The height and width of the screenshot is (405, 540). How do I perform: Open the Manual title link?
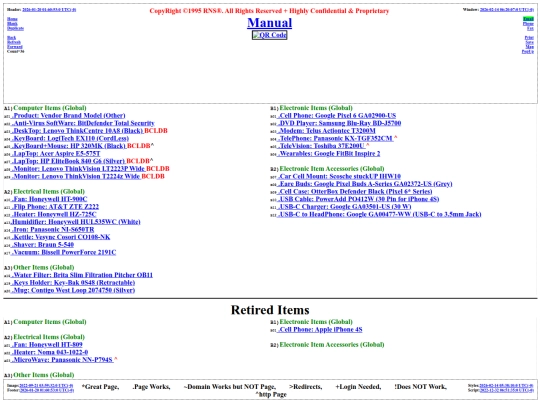point(269,23)
